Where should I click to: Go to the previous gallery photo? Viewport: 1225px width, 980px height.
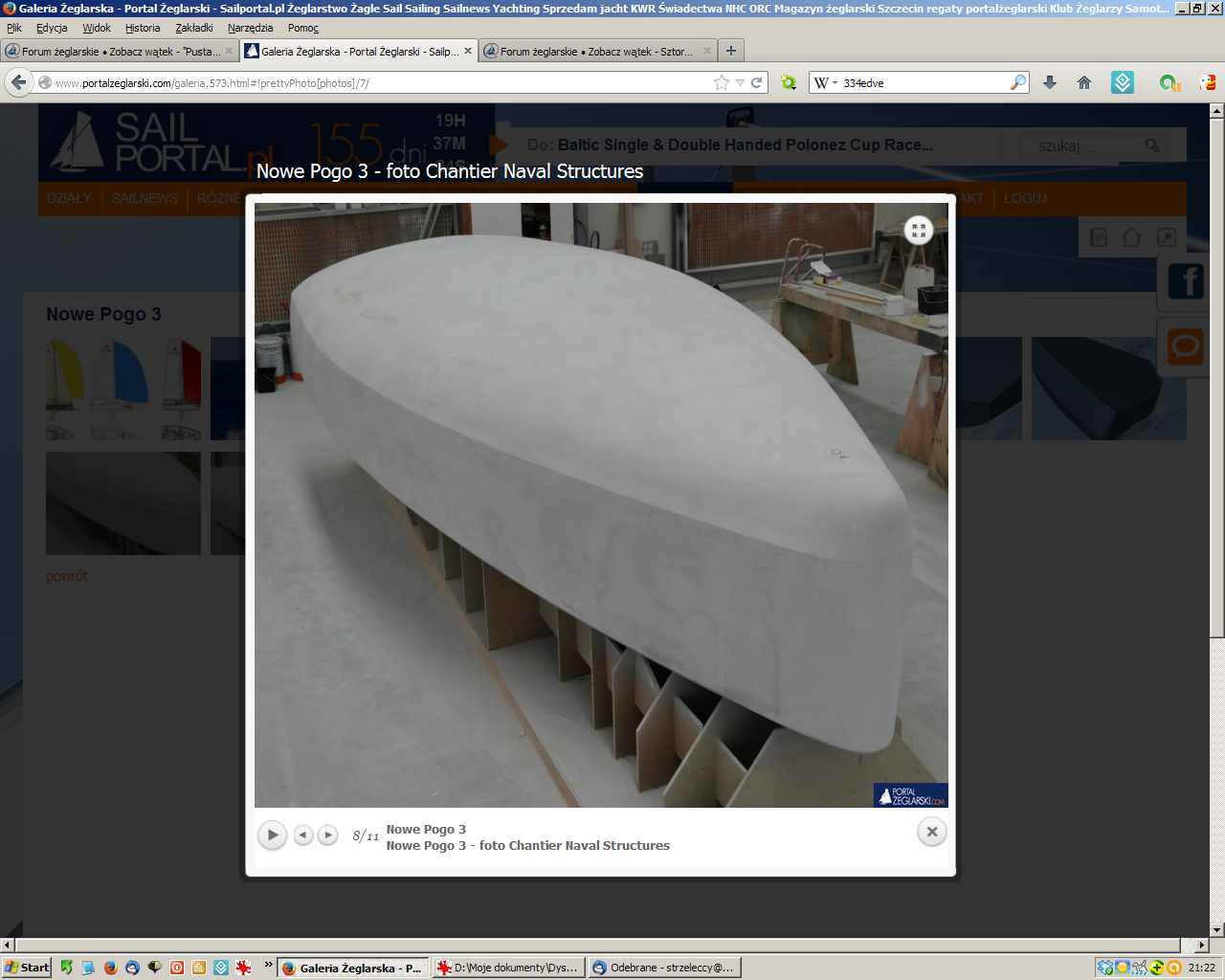[x=303, y=835]
